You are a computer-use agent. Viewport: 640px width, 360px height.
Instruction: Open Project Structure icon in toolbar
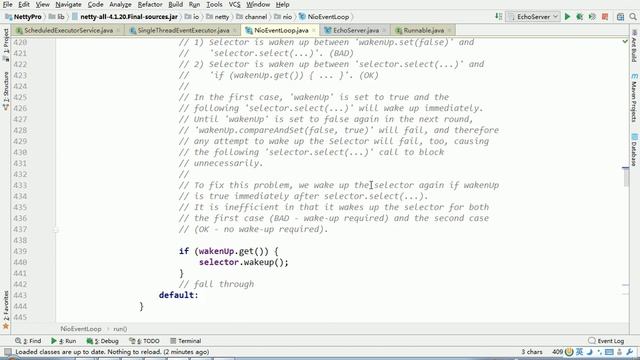click(x=620, y=17)
